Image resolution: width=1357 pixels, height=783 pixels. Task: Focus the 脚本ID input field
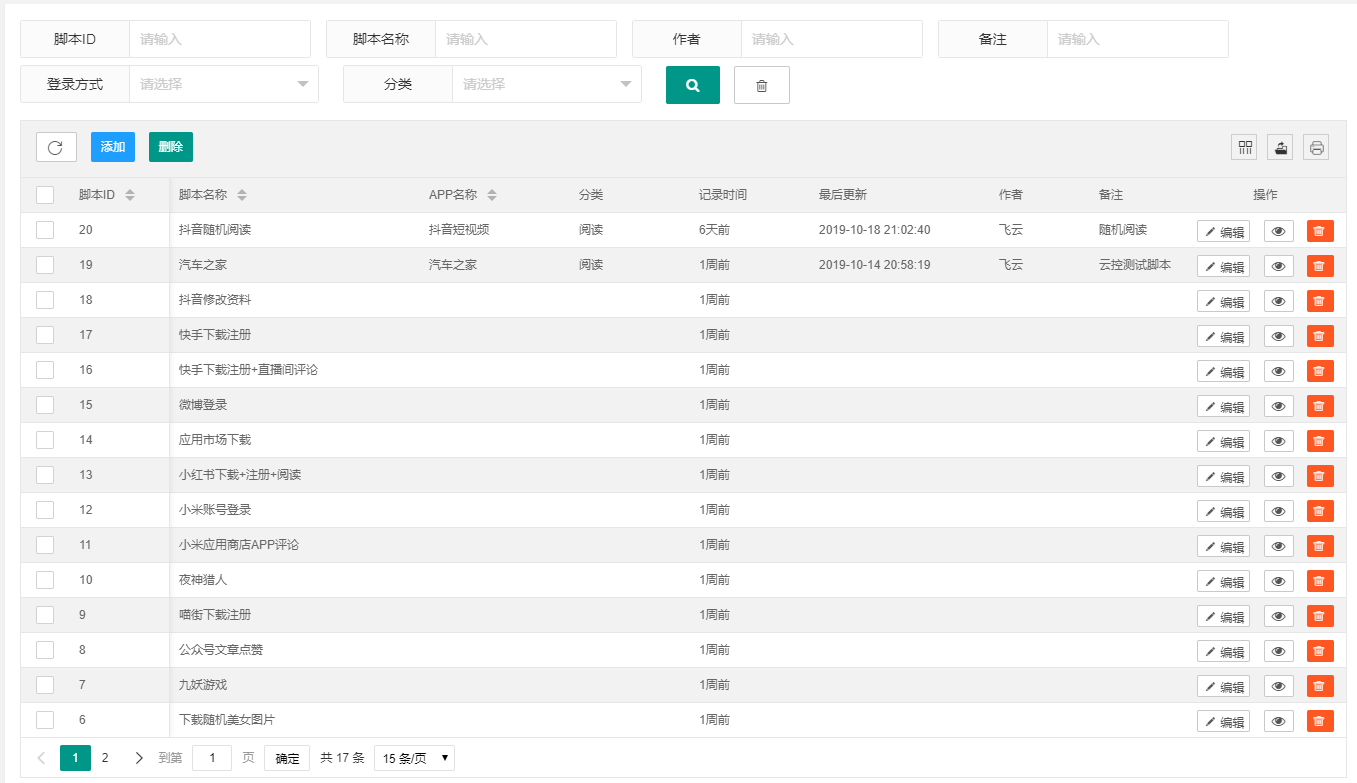click(220, 39)
